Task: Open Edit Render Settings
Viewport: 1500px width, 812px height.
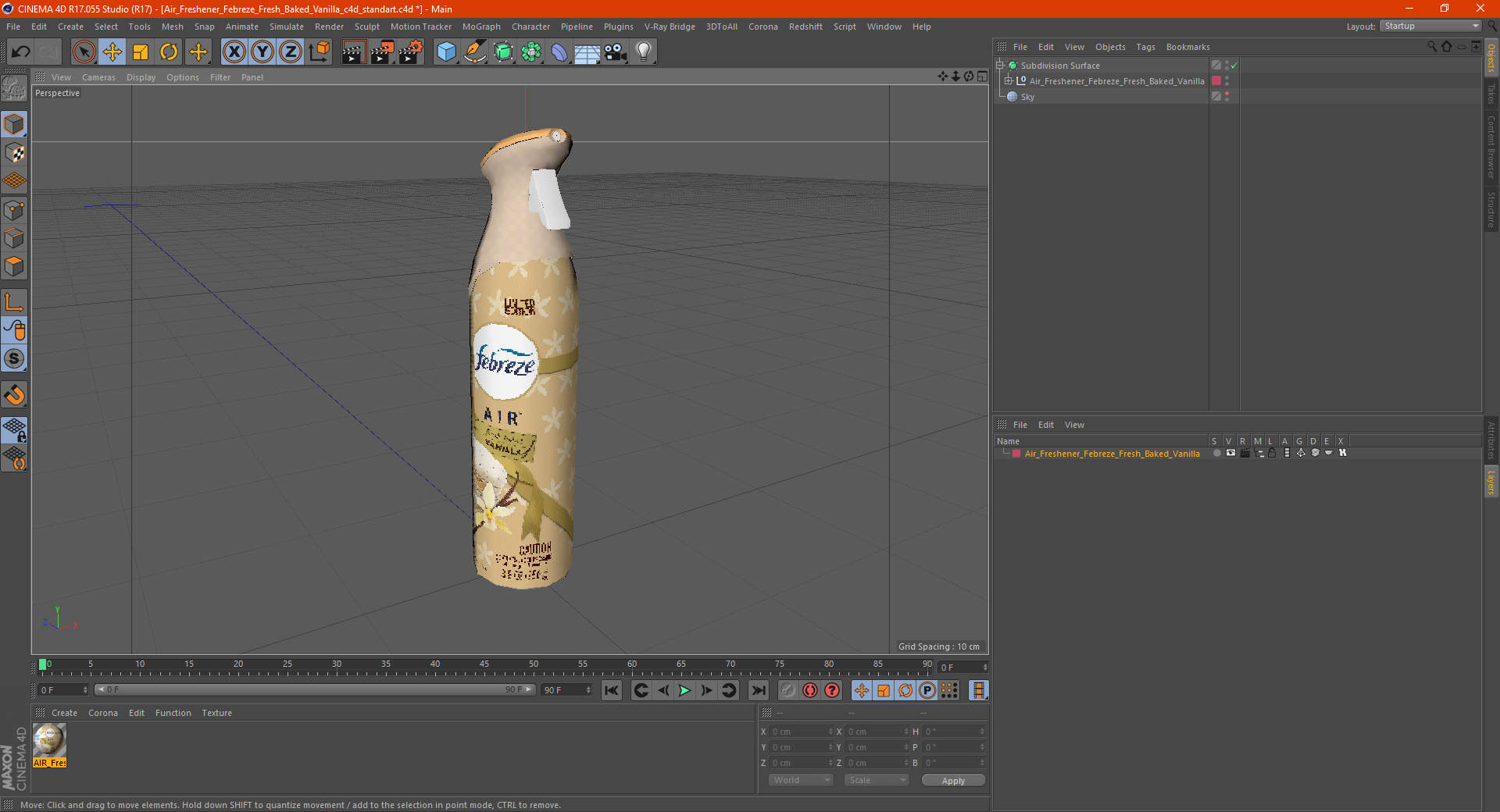Action: pos(411,52)
